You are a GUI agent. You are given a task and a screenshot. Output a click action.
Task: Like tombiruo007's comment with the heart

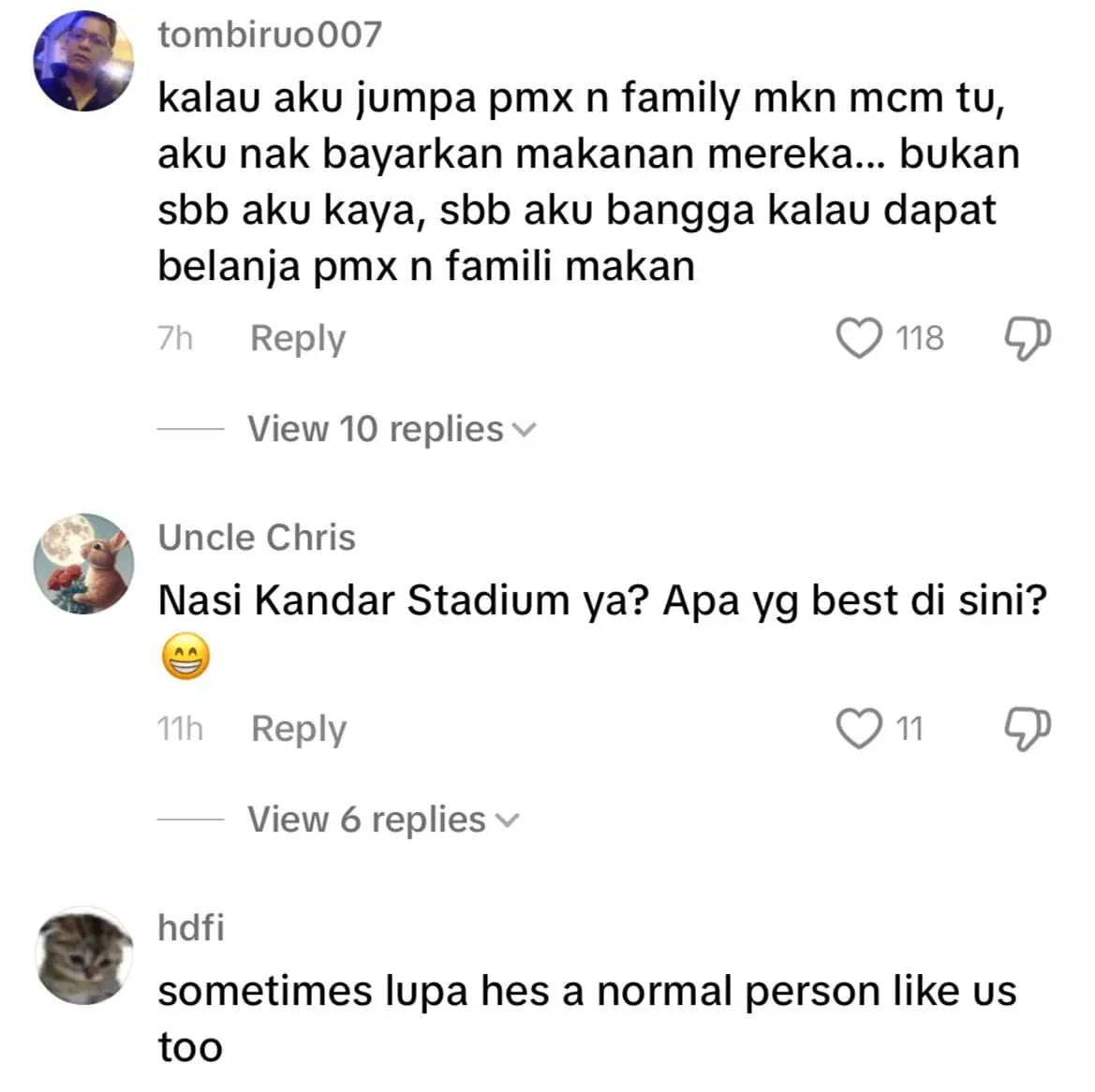(858, 338)
